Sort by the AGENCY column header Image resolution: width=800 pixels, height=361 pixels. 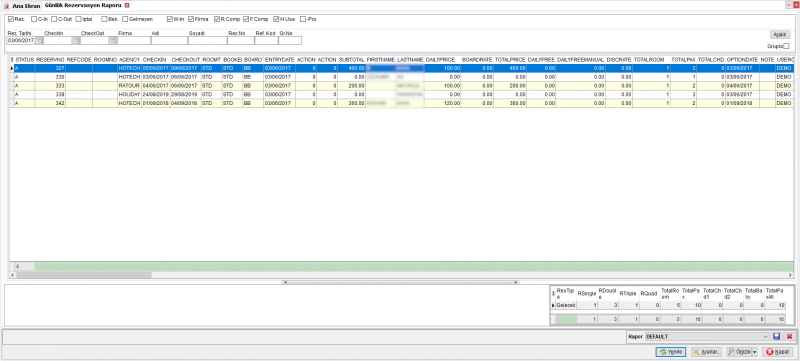point(129,60)
